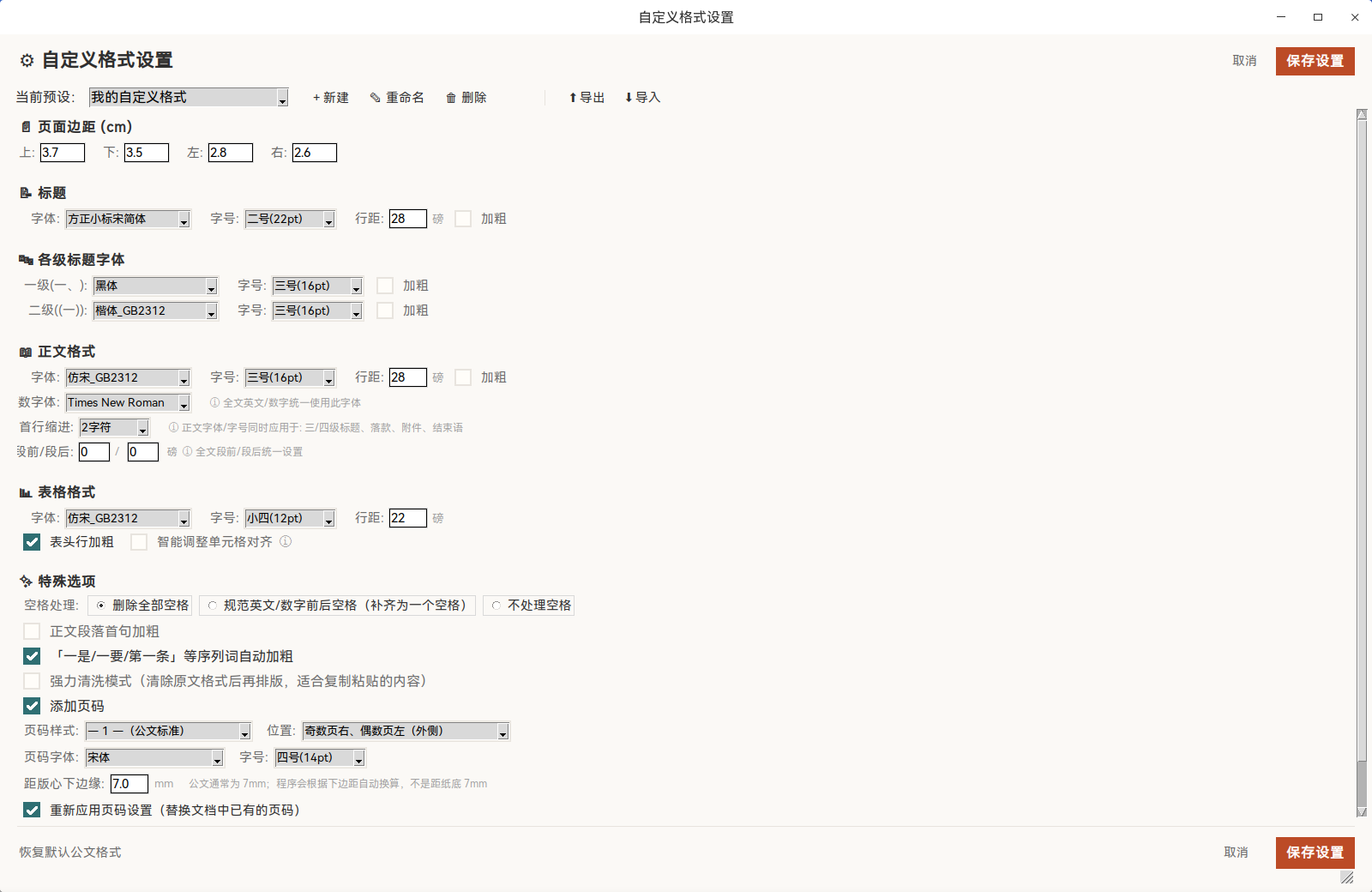1372x892 pixels.
Task: Select 规范英文/数字前后空格 radio option
Action: [x=338, y=606]
